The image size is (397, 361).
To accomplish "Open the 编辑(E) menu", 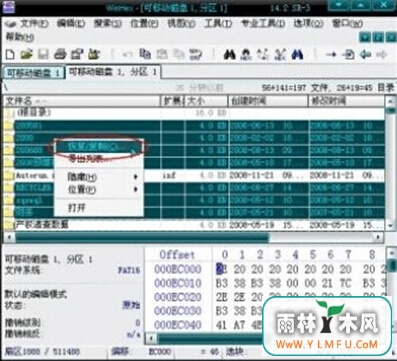I will click(71, 24).
